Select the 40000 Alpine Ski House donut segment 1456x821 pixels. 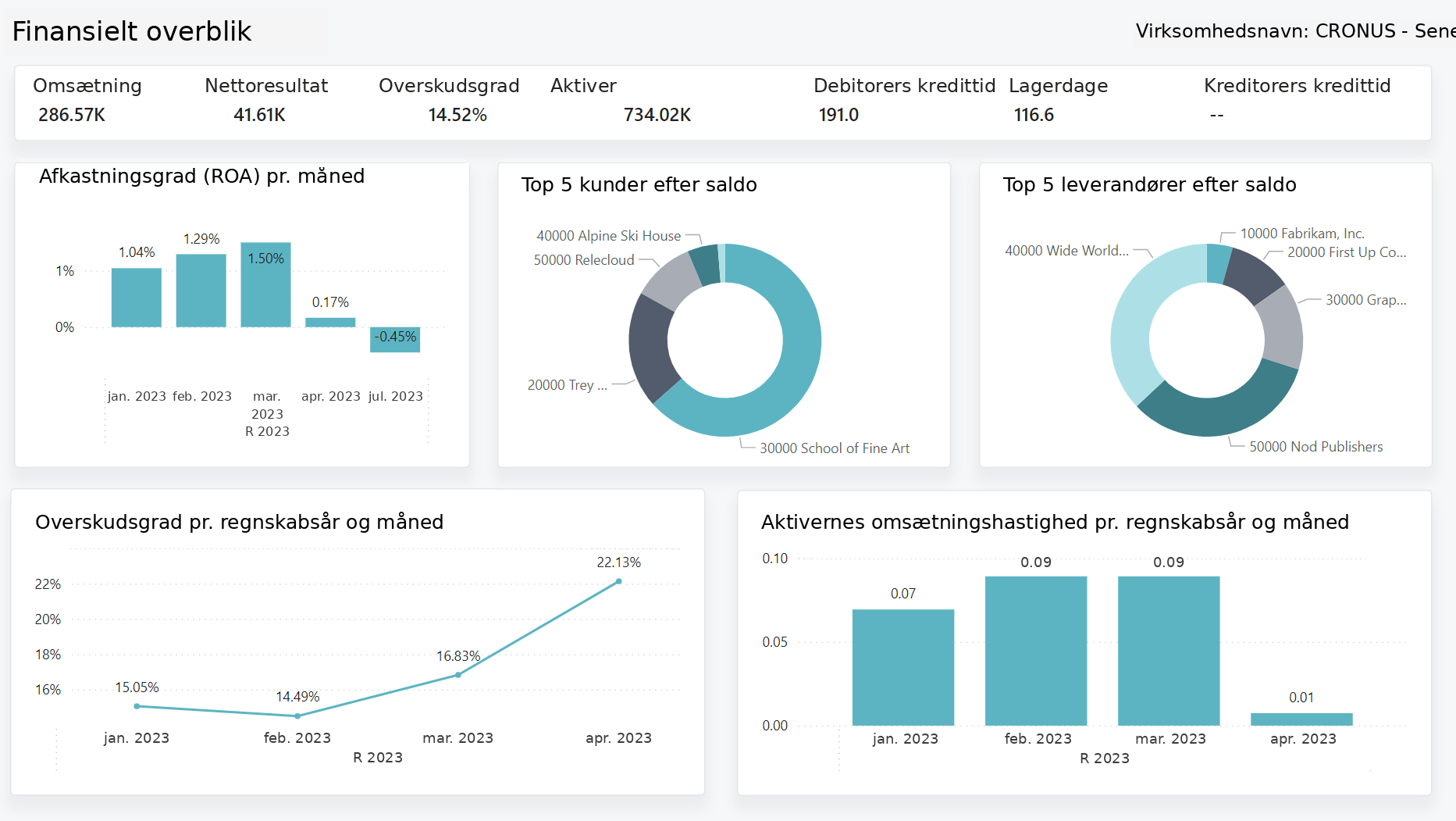click(x=706, y=265)
